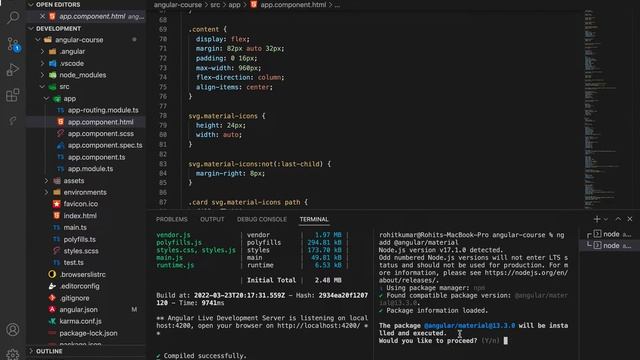Collapse the angular-course folder

click(x=38, y=40)
